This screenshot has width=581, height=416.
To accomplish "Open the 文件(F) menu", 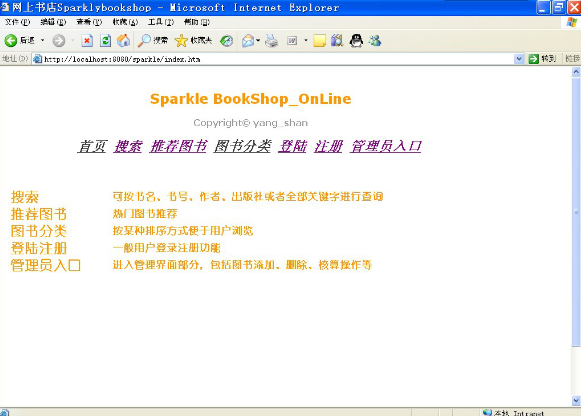I will tap(17, 22).
